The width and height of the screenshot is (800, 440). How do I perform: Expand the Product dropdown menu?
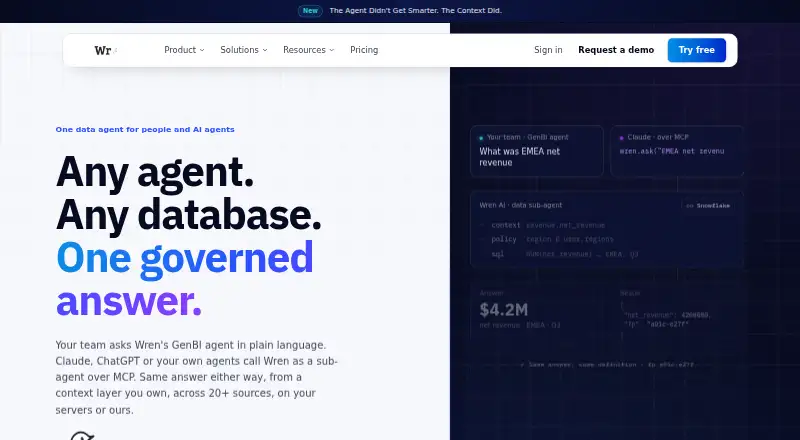pyautogui.click(x=184, y=50)
